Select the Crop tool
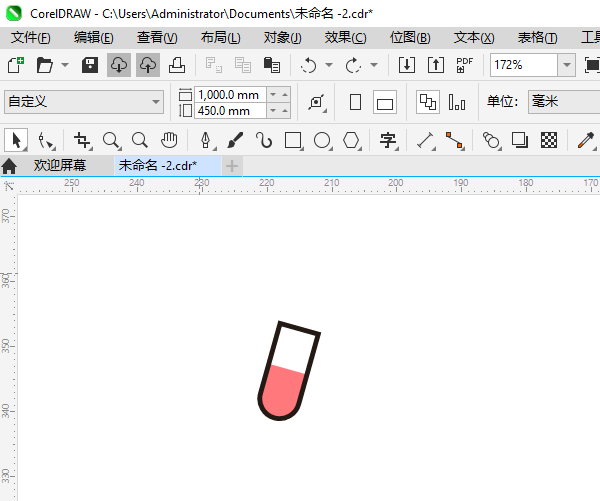This screenshot has height=501, width=600. pos(83,140)
